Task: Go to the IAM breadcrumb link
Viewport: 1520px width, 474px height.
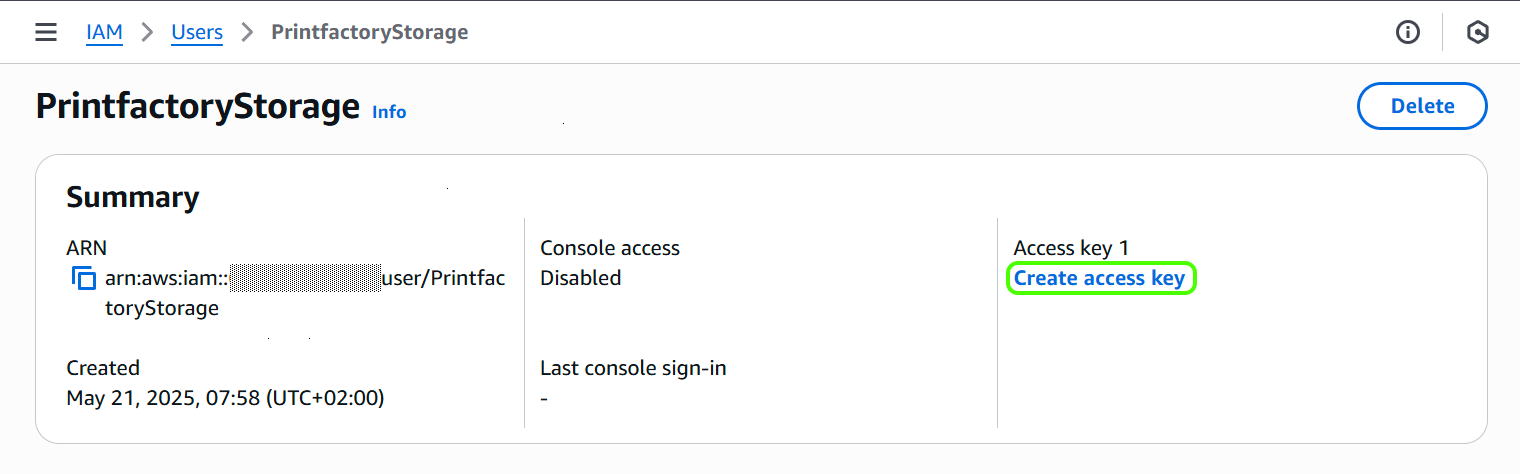Action: click(104, 32)
